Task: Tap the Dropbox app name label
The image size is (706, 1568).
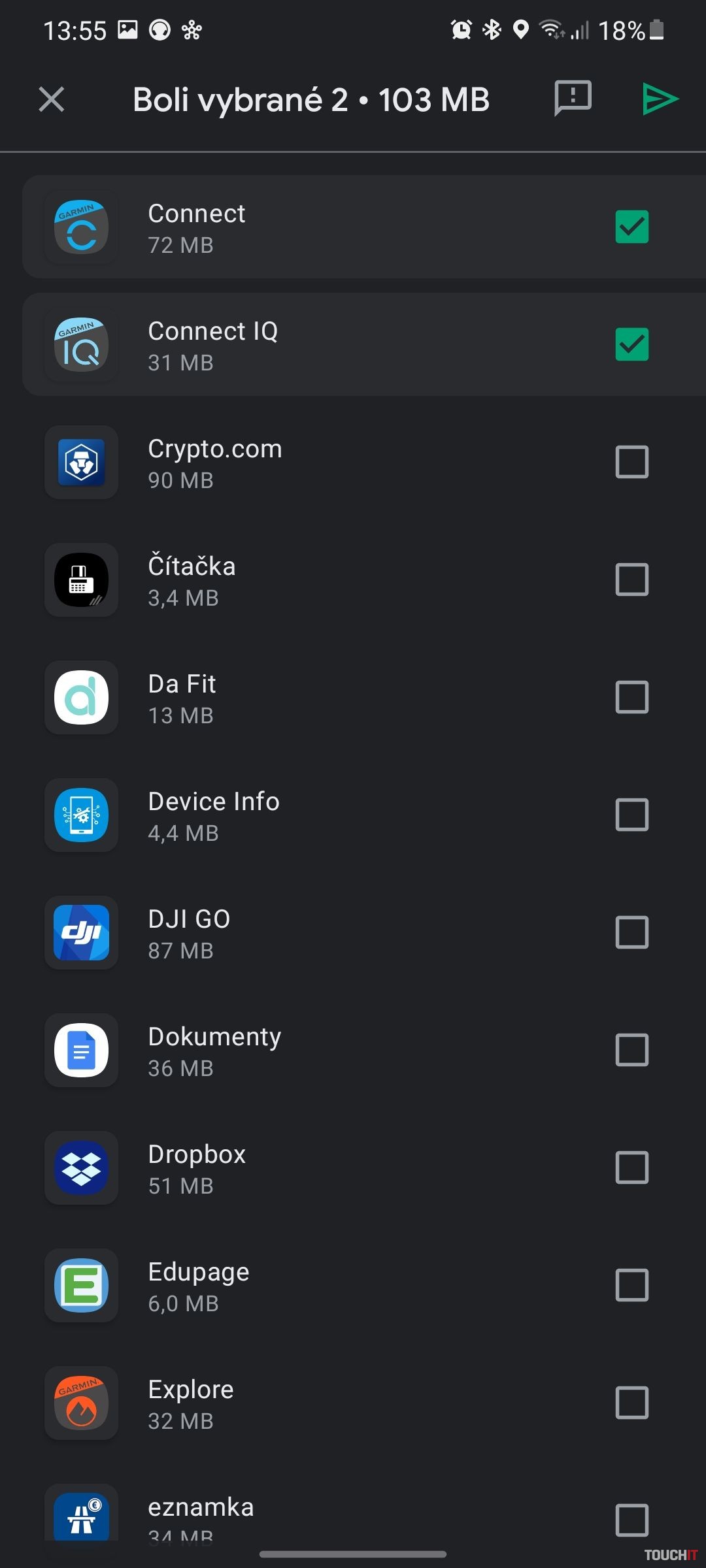Action: coord(197,1154)
